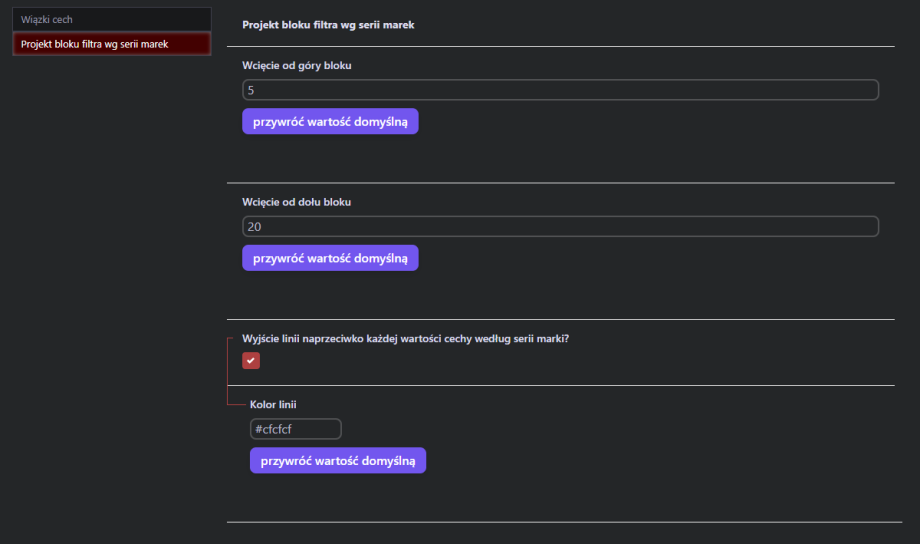Click the divider under the page heading
The height and width of the screenshot is (544, 920).
coord(560,46)
